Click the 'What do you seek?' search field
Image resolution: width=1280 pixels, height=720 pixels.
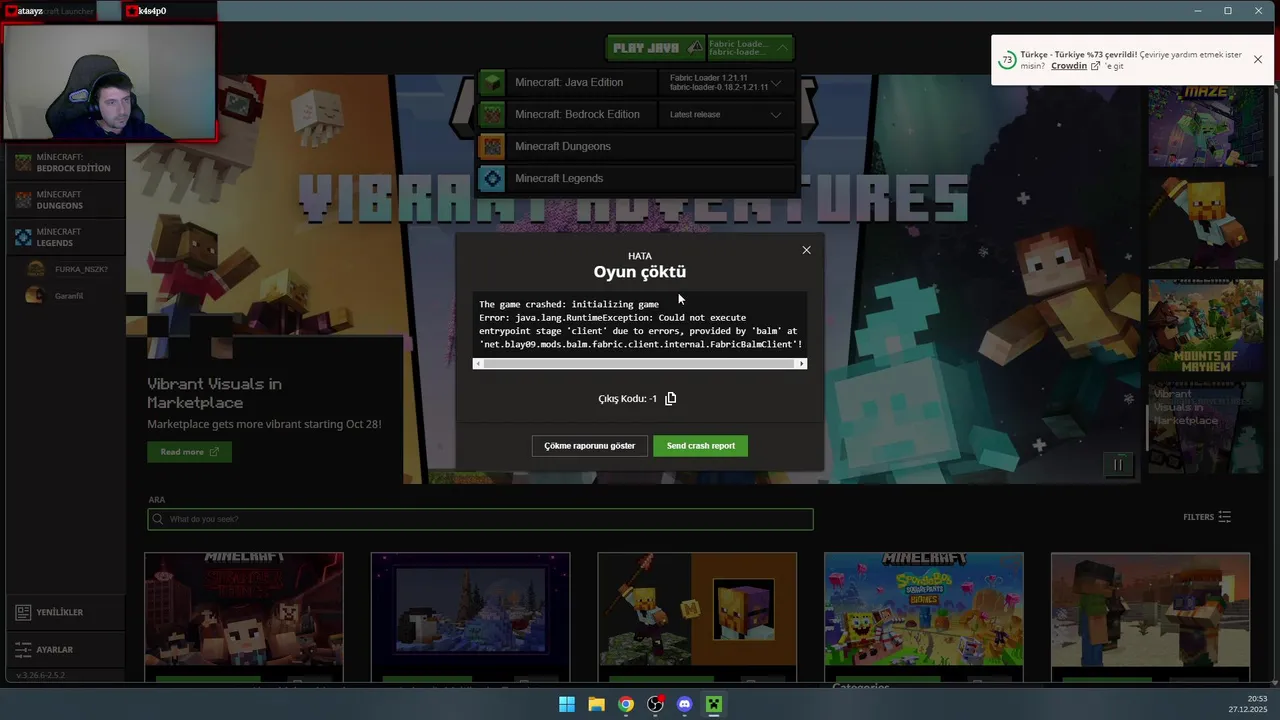point(480,519)
